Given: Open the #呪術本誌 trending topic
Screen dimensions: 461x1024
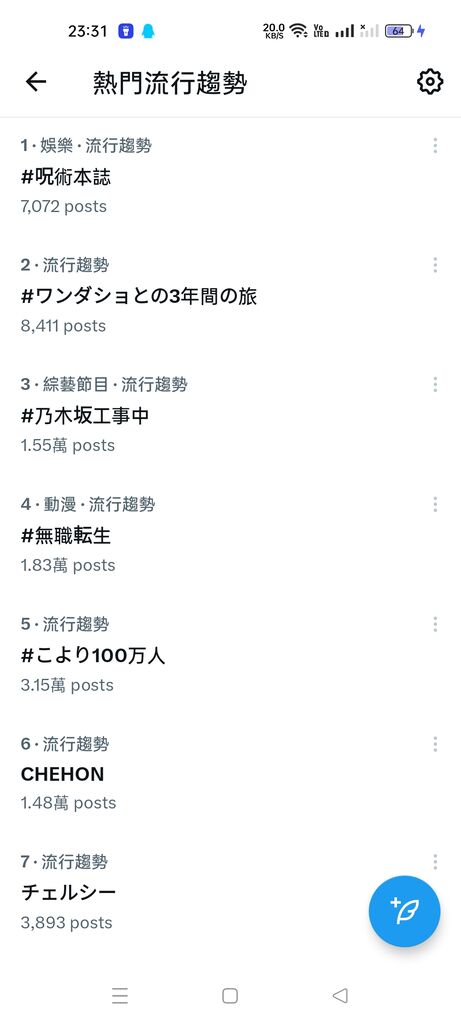Looking at the screenshot, I should 230,176.
